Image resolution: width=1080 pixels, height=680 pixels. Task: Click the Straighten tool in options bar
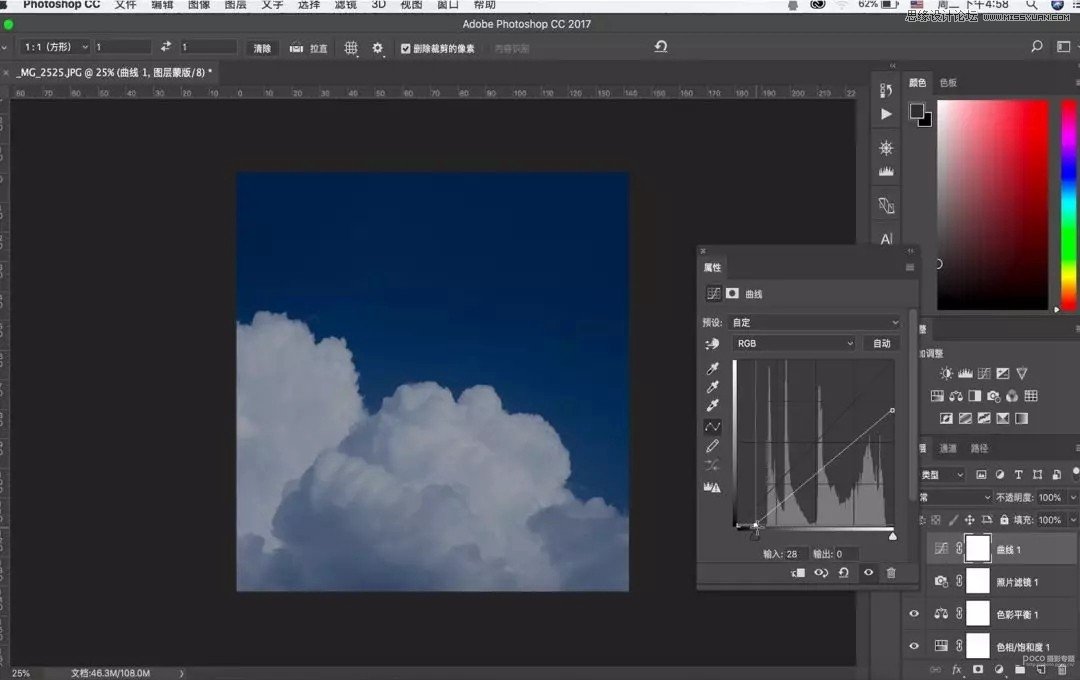[x=308, y=49]
